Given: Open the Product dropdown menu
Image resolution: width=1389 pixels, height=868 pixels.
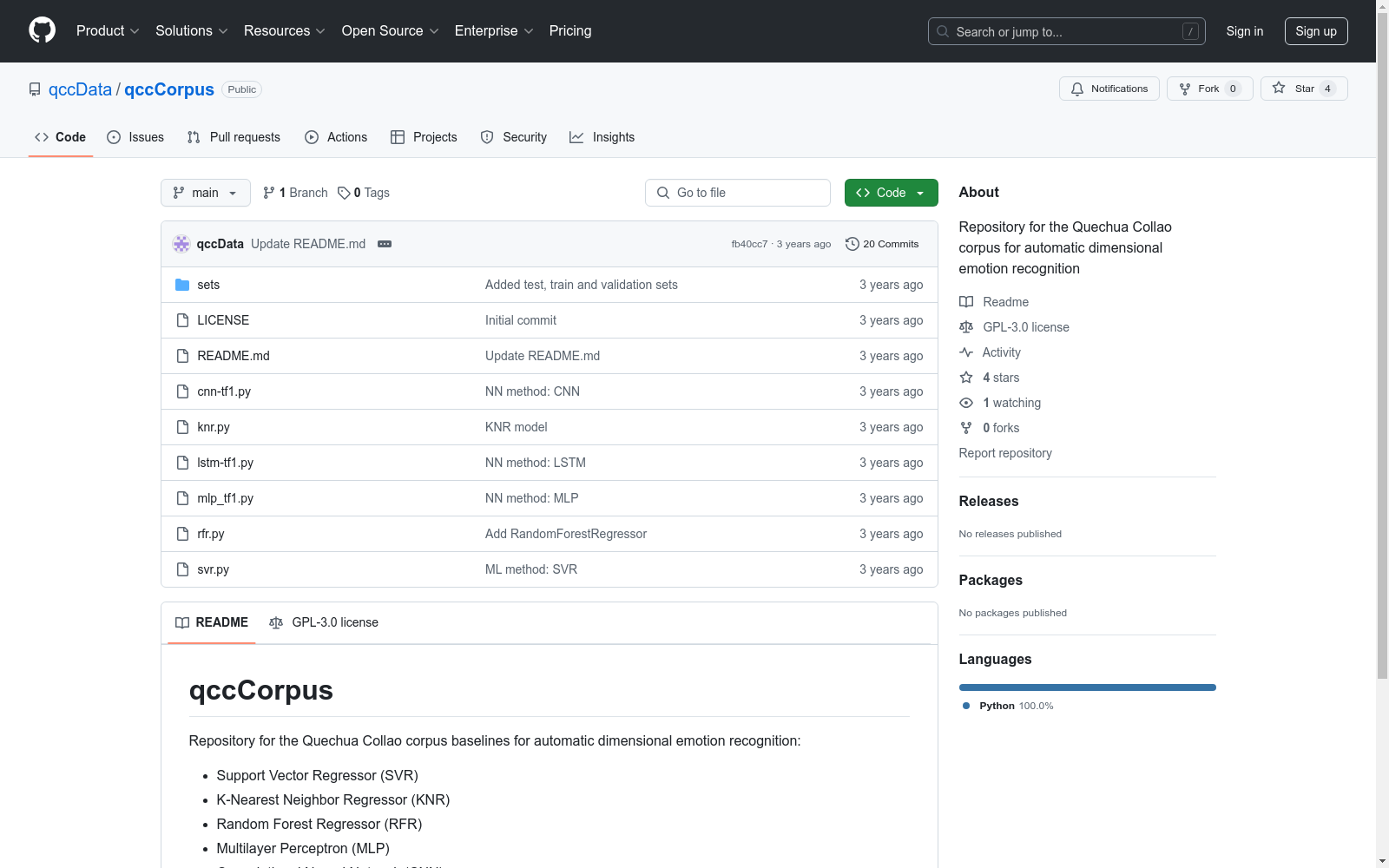Looking at the screenshot, I should click(108, 31).
